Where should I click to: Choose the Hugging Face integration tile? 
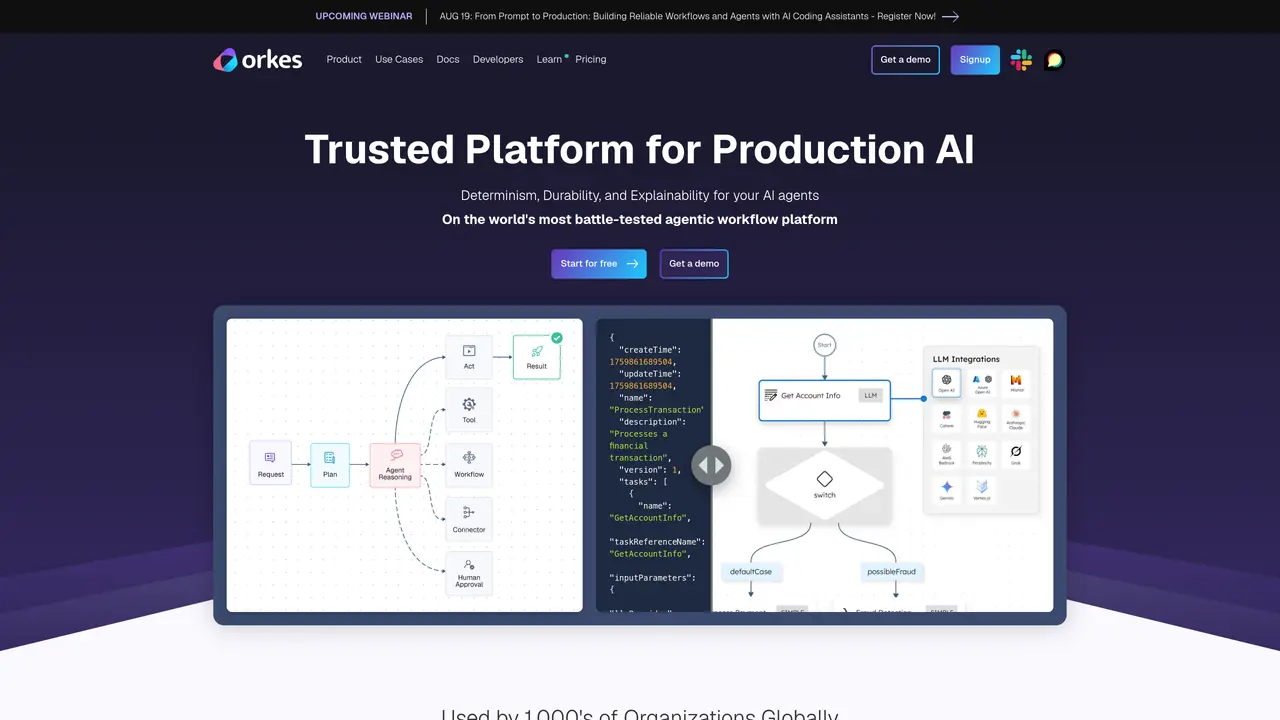[981, 419]
